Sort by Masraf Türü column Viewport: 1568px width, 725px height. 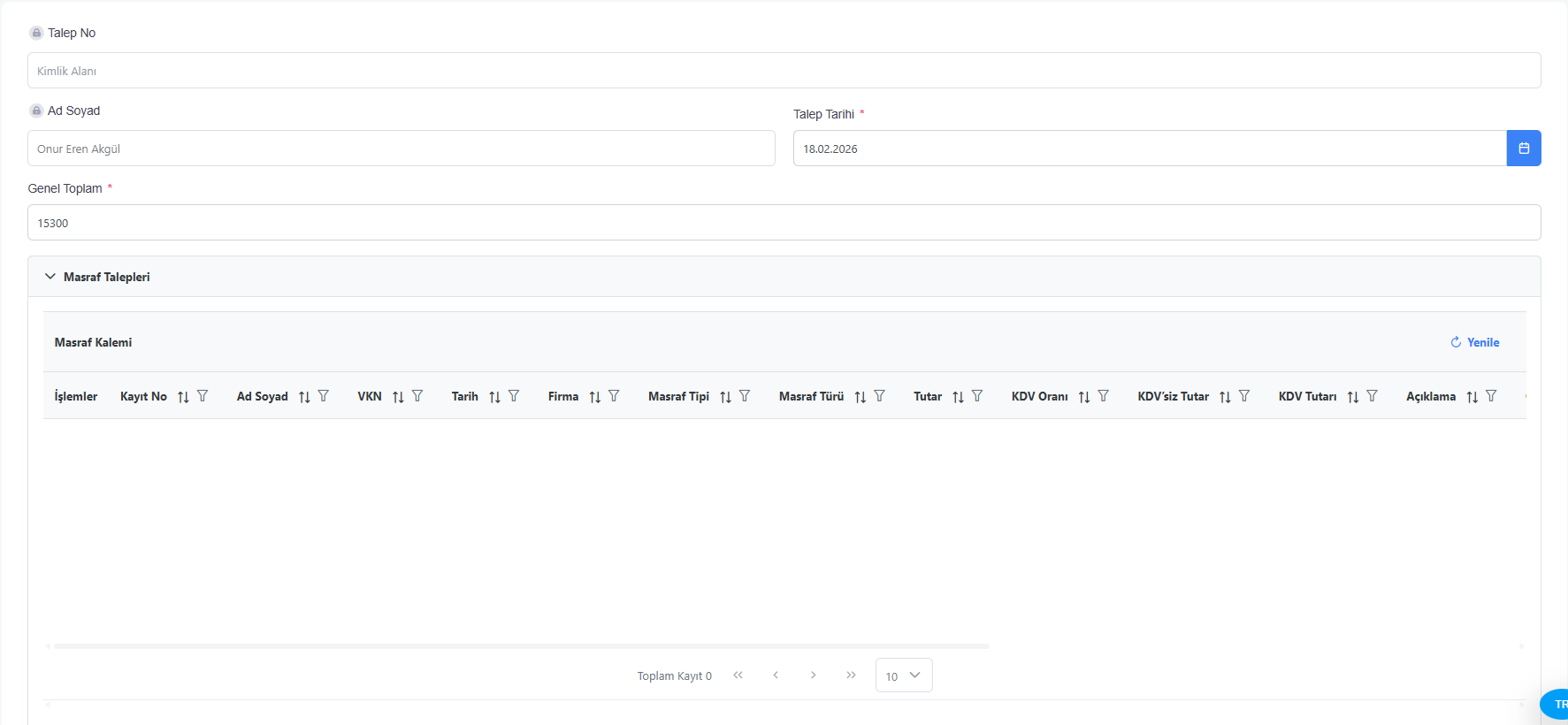(x=860, y=397)
